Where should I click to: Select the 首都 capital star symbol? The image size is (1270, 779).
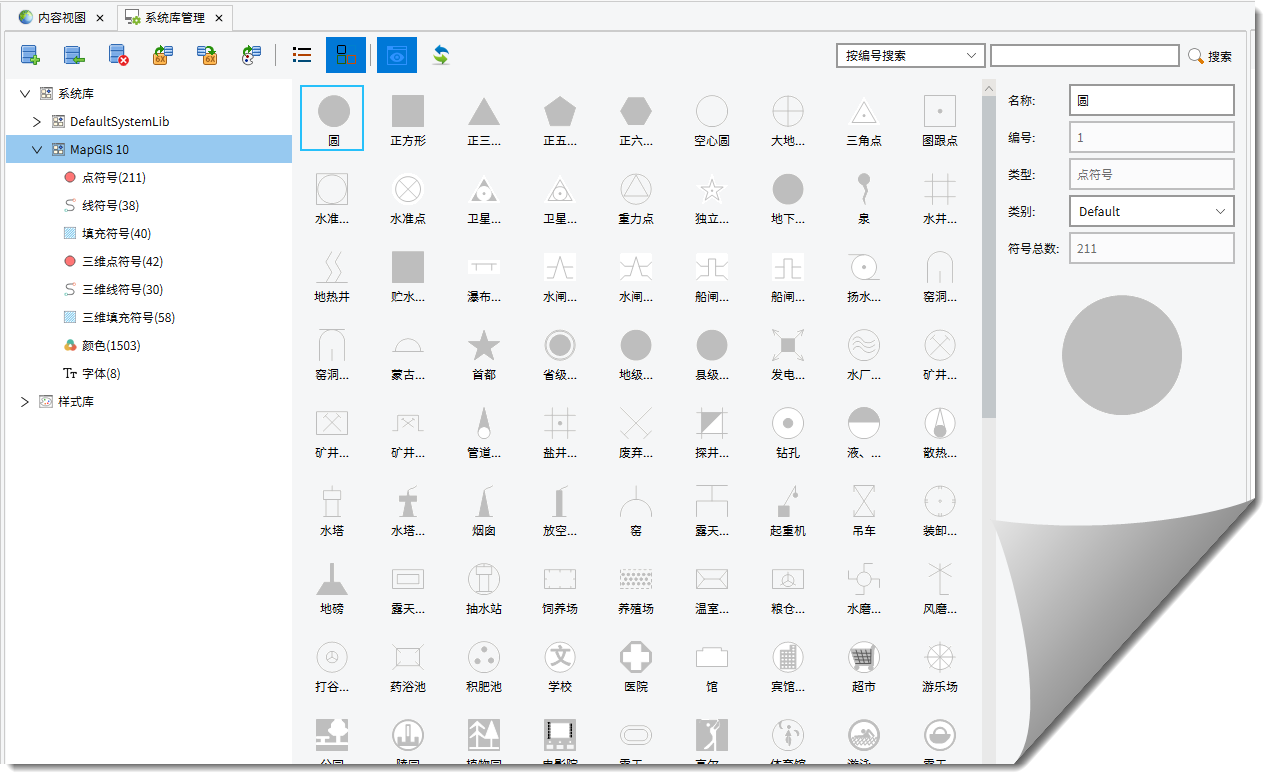pyautogui.click(x=484, y=352)
